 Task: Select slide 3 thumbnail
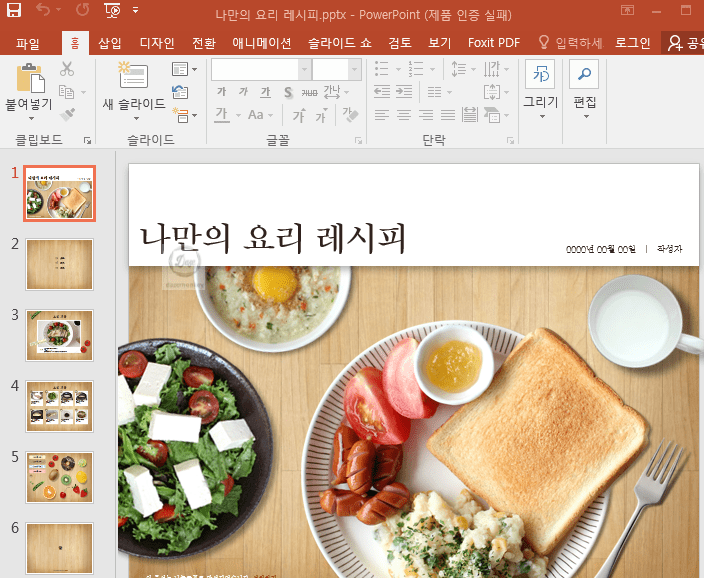59,335
